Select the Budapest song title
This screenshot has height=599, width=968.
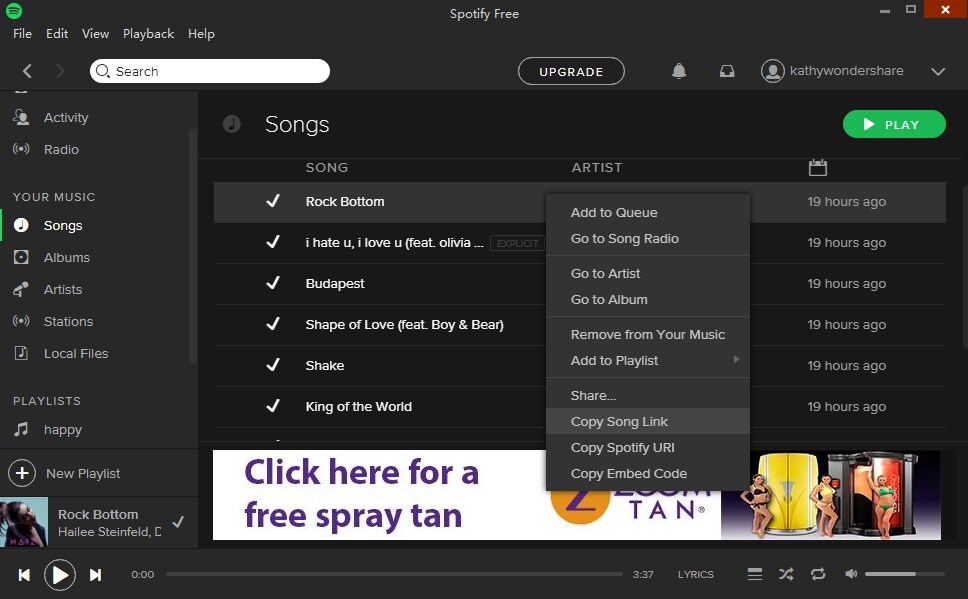pyautogui.click(x=335, y=283)
